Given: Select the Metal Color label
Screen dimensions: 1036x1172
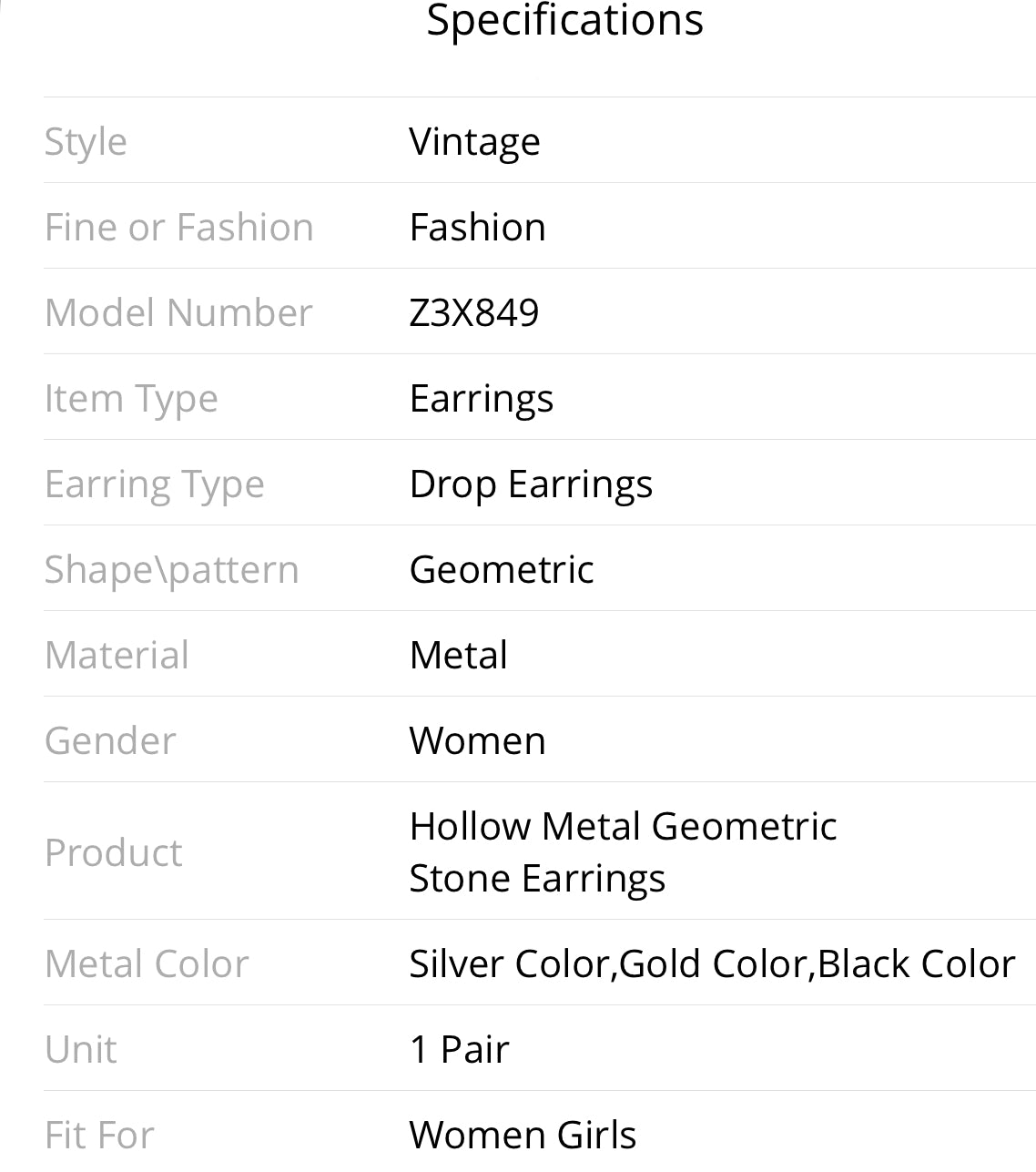Looking at the screenshot, I should [146, 964].
